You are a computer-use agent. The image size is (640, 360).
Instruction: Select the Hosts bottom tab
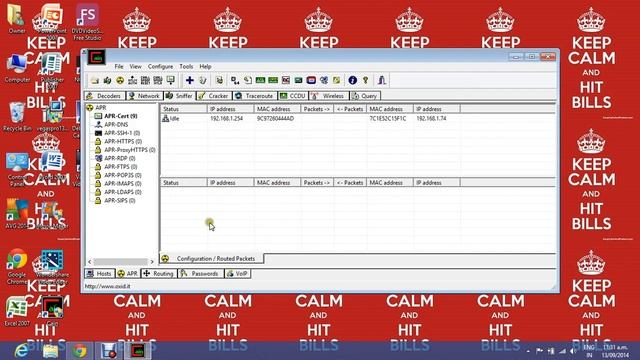99,273
